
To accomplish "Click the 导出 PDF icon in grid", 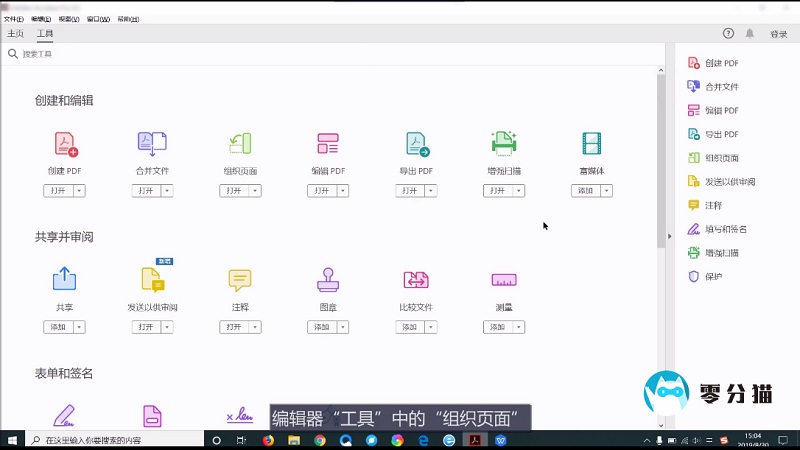I will click(x=416, y=145).
